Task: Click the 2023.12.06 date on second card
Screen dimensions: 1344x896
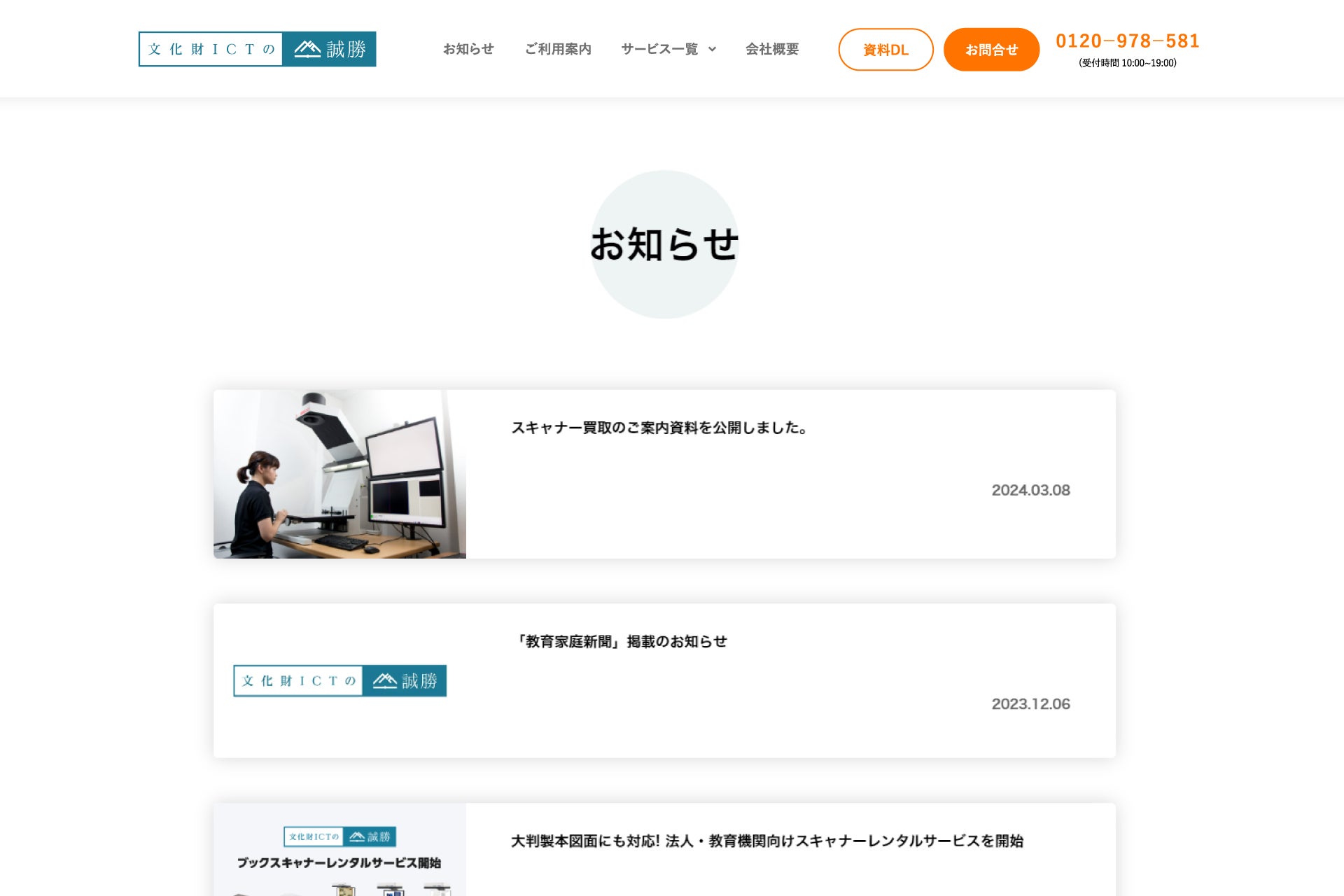Action: tap(1030, 703)
